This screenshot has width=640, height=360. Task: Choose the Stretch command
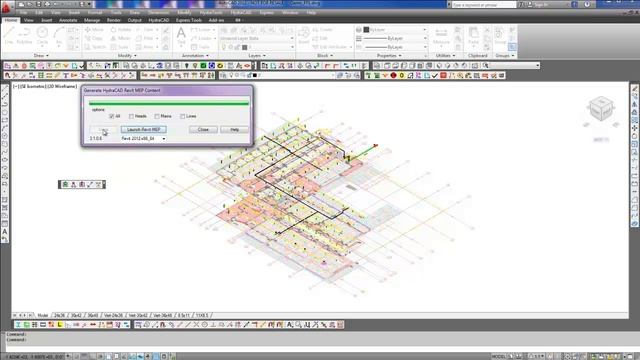point(95,47)
